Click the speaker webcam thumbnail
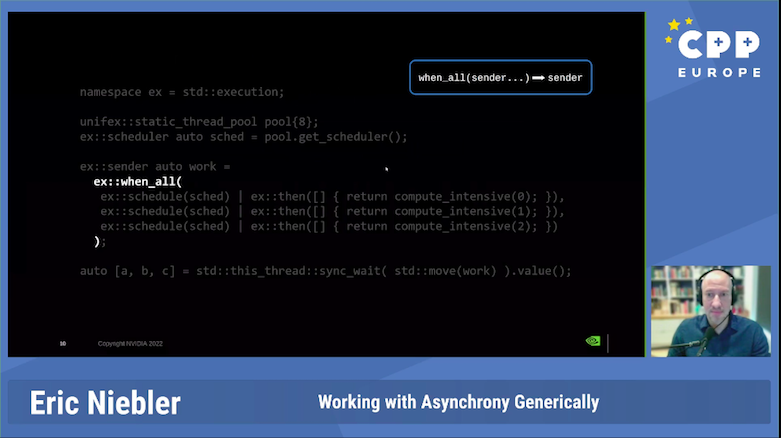Screen dimensions: 781x438 (x=711, y=311)
